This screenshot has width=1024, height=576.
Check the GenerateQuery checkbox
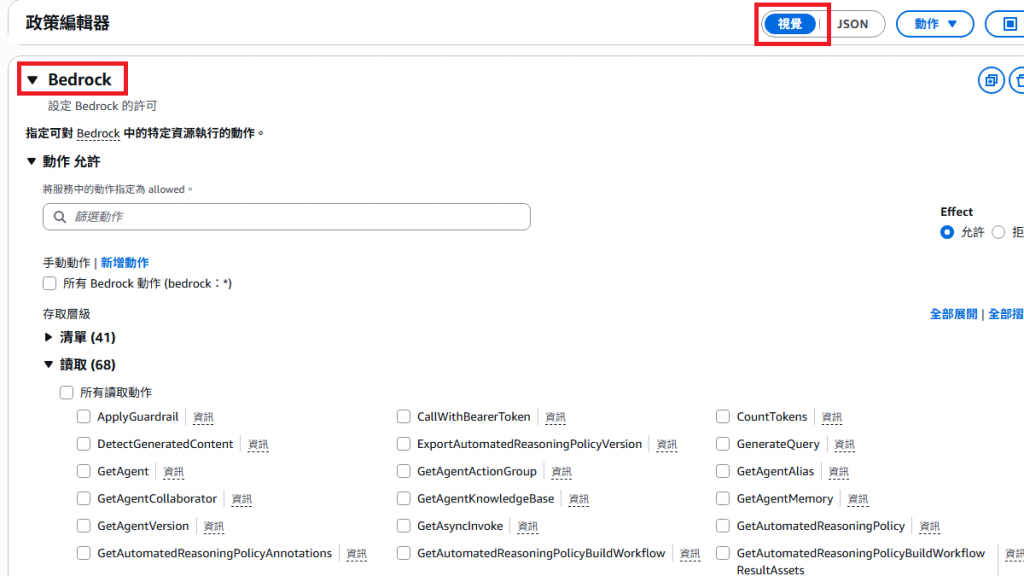click(x=722, y=444)
